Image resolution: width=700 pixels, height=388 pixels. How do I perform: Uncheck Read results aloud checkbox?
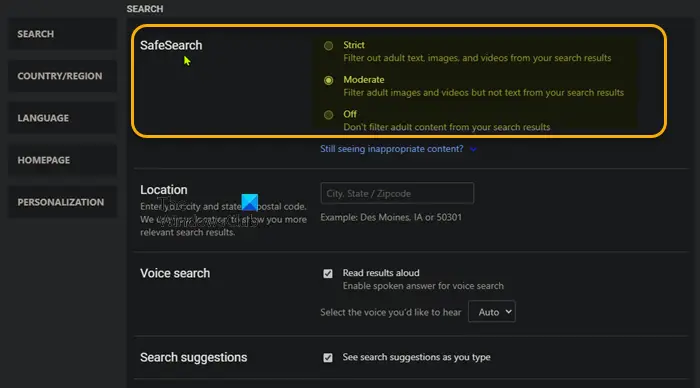point(328,273)
